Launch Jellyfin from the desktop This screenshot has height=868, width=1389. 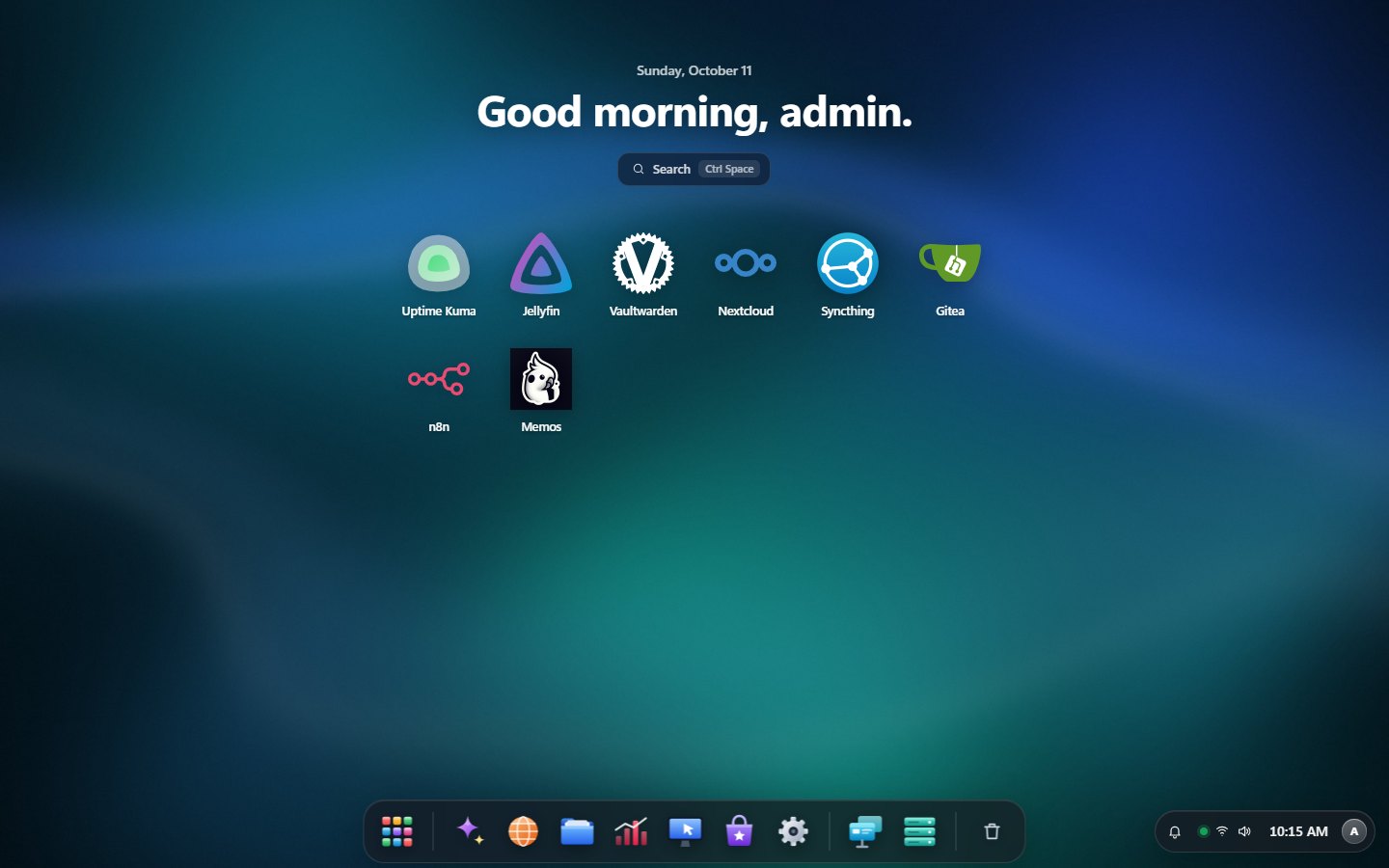click(541, 263)
